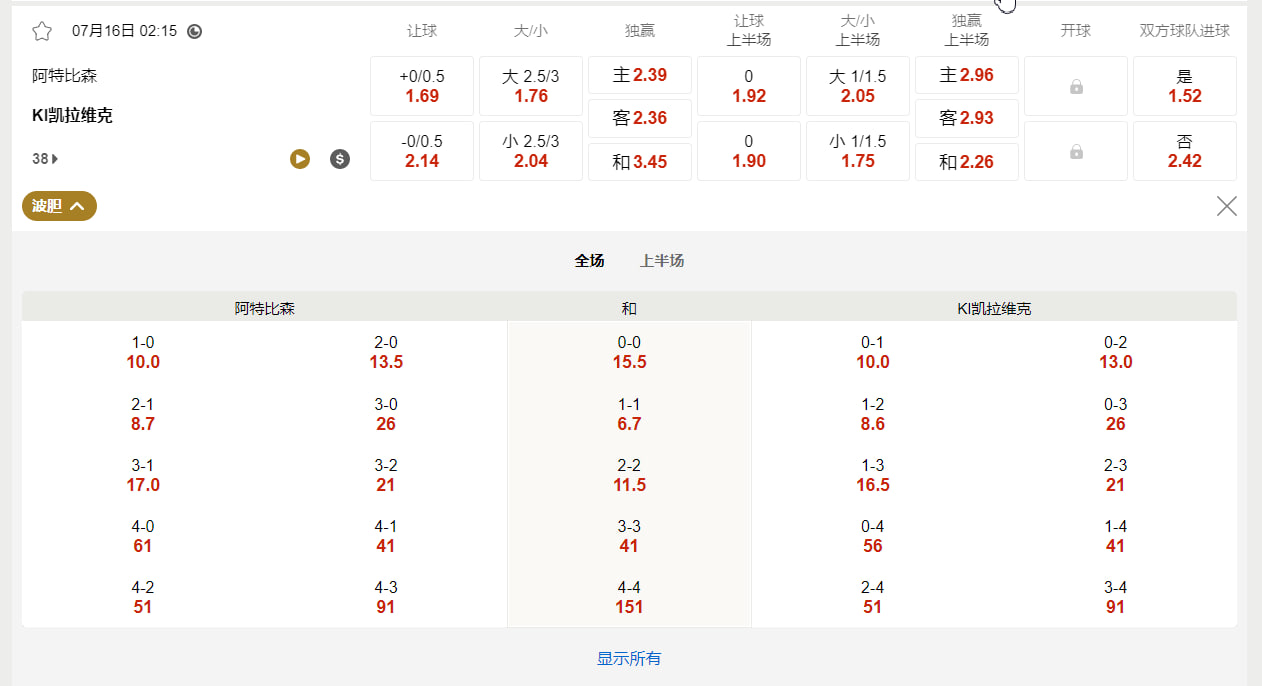Bet correct score 2-3 at 21
Image resolution: width=1262 pixels, height=686 pixels.
point(1116,475)
